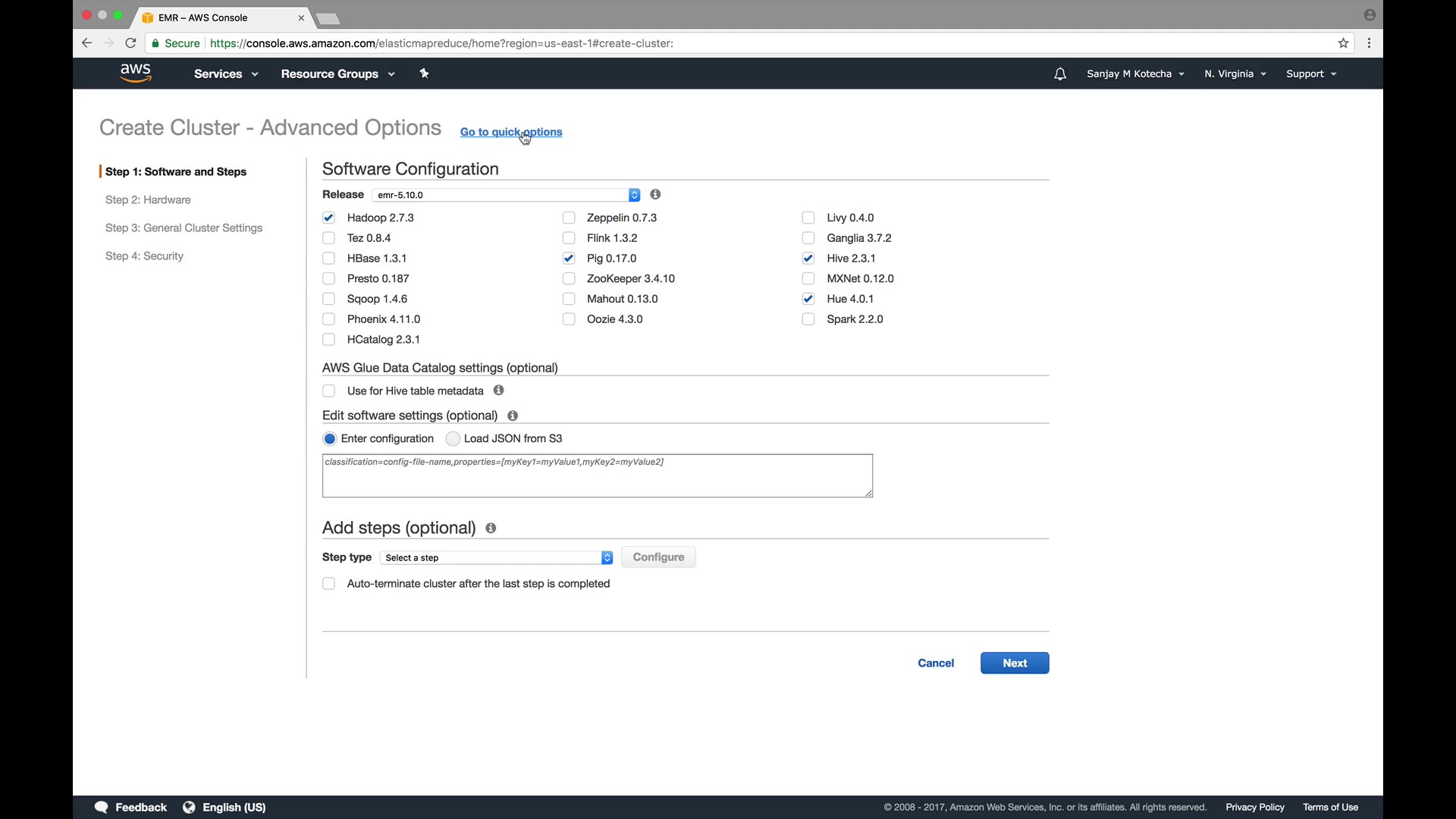1456x819 pixels.
Task: Uncheck the Pig 0.17.0 checkbox
Action: click(x=569, y=259)
